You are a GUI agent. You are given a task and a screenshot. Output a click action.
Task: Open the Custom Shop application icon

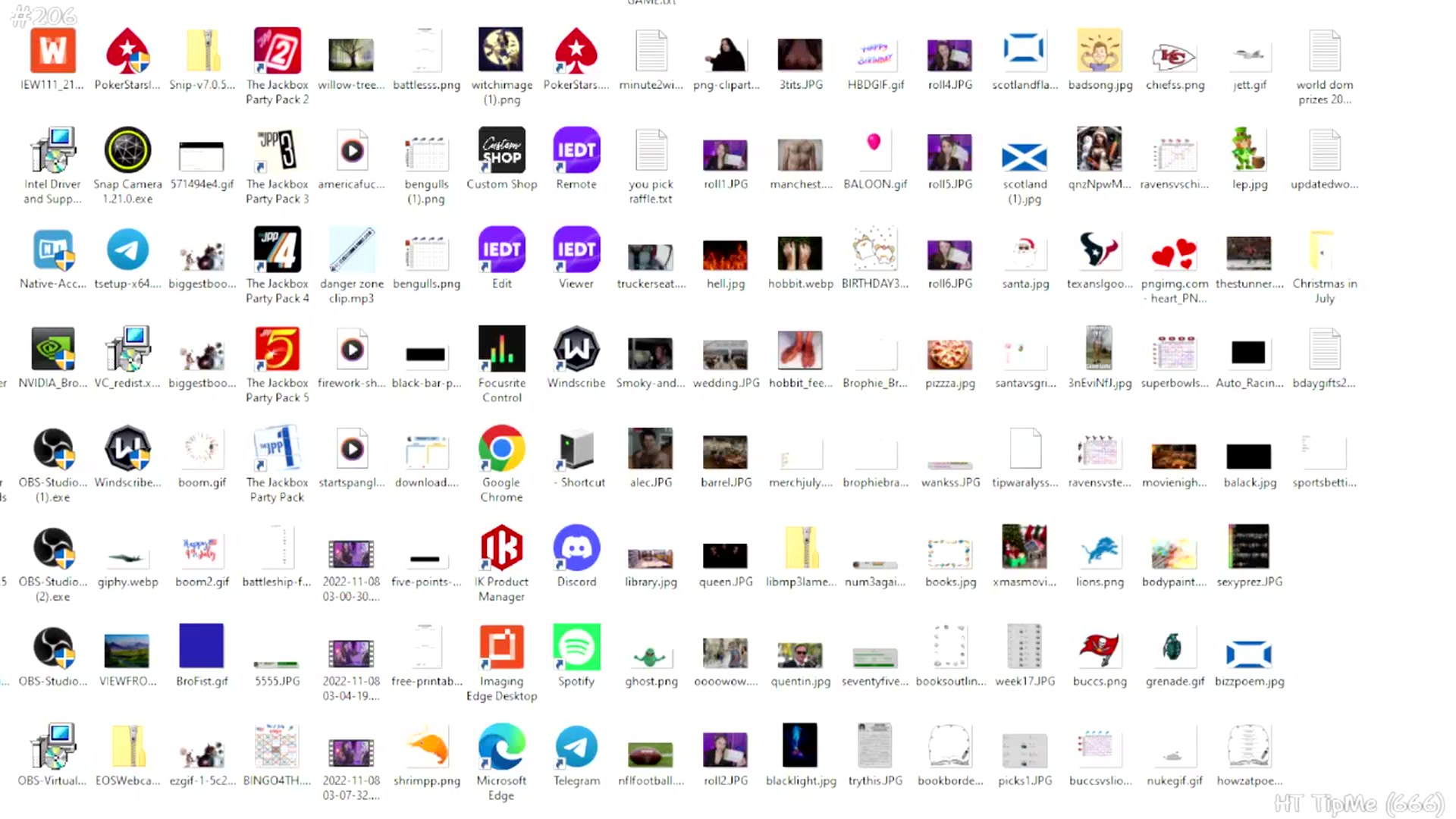point(501,150)
